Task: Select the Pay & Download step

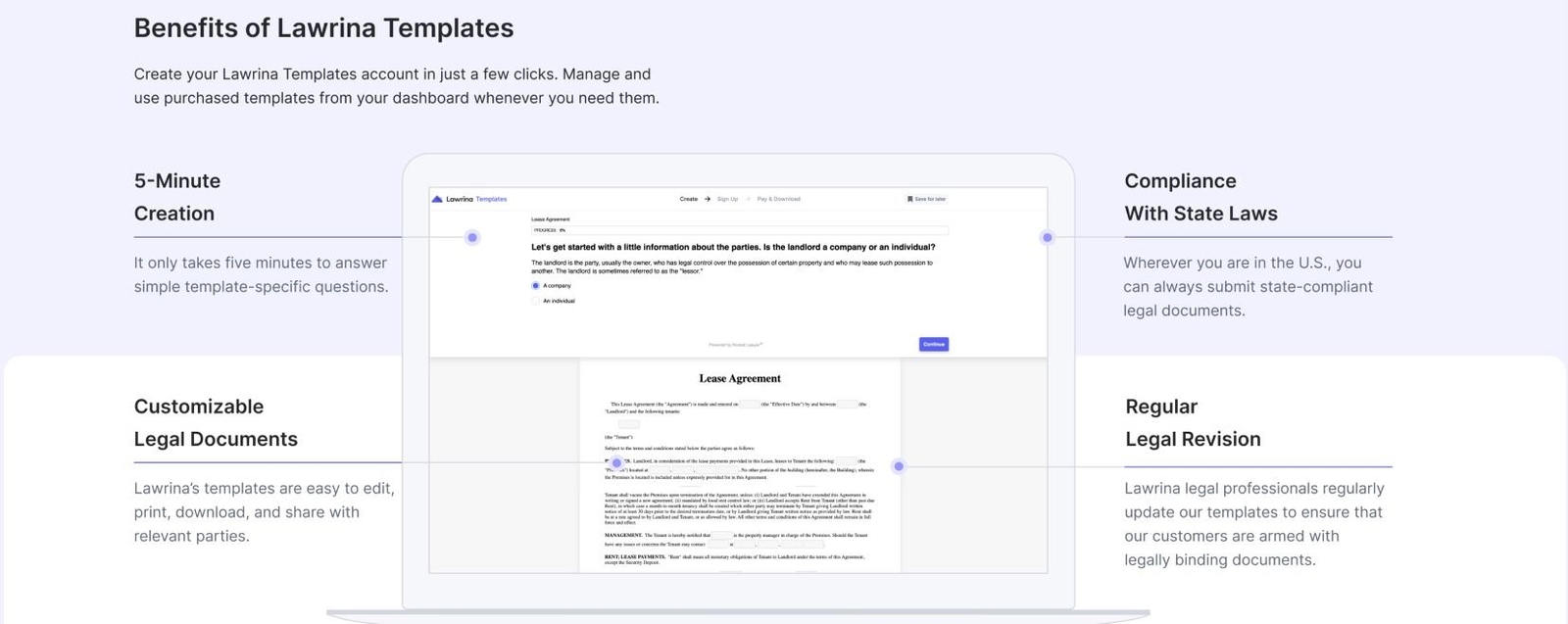Action: click(x=778, y=199)
